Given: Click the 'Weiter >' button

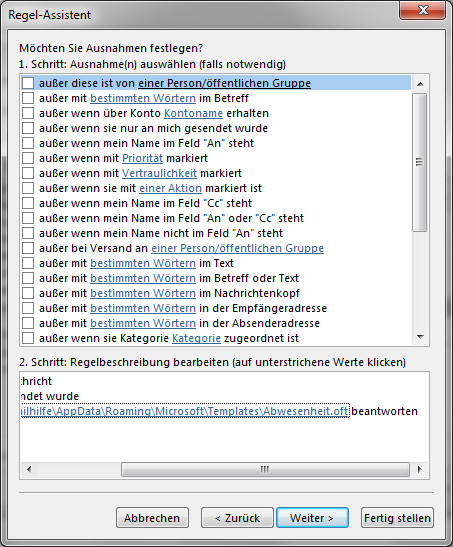Looking at the screenshot, I should (312, 518).
